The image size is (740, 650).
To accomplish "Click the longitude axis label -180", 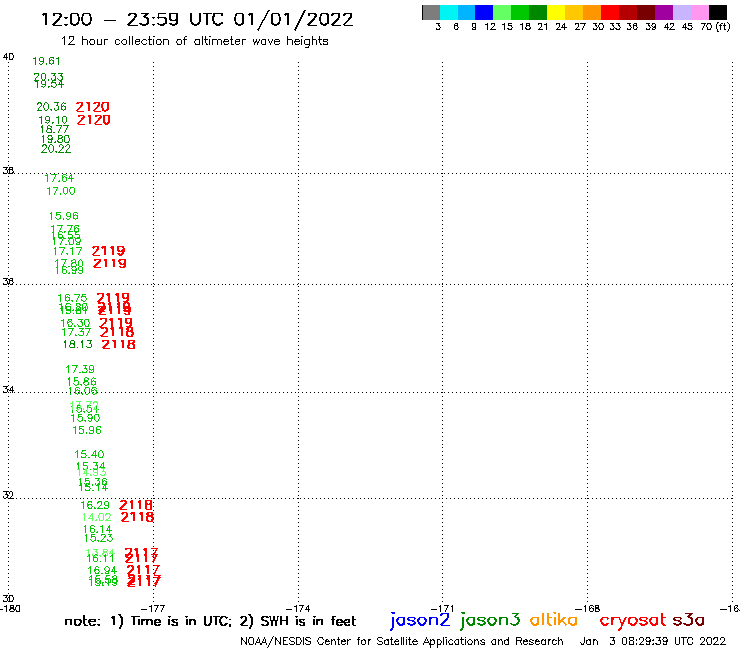I will pyautogui.click(x=10, y=609).
